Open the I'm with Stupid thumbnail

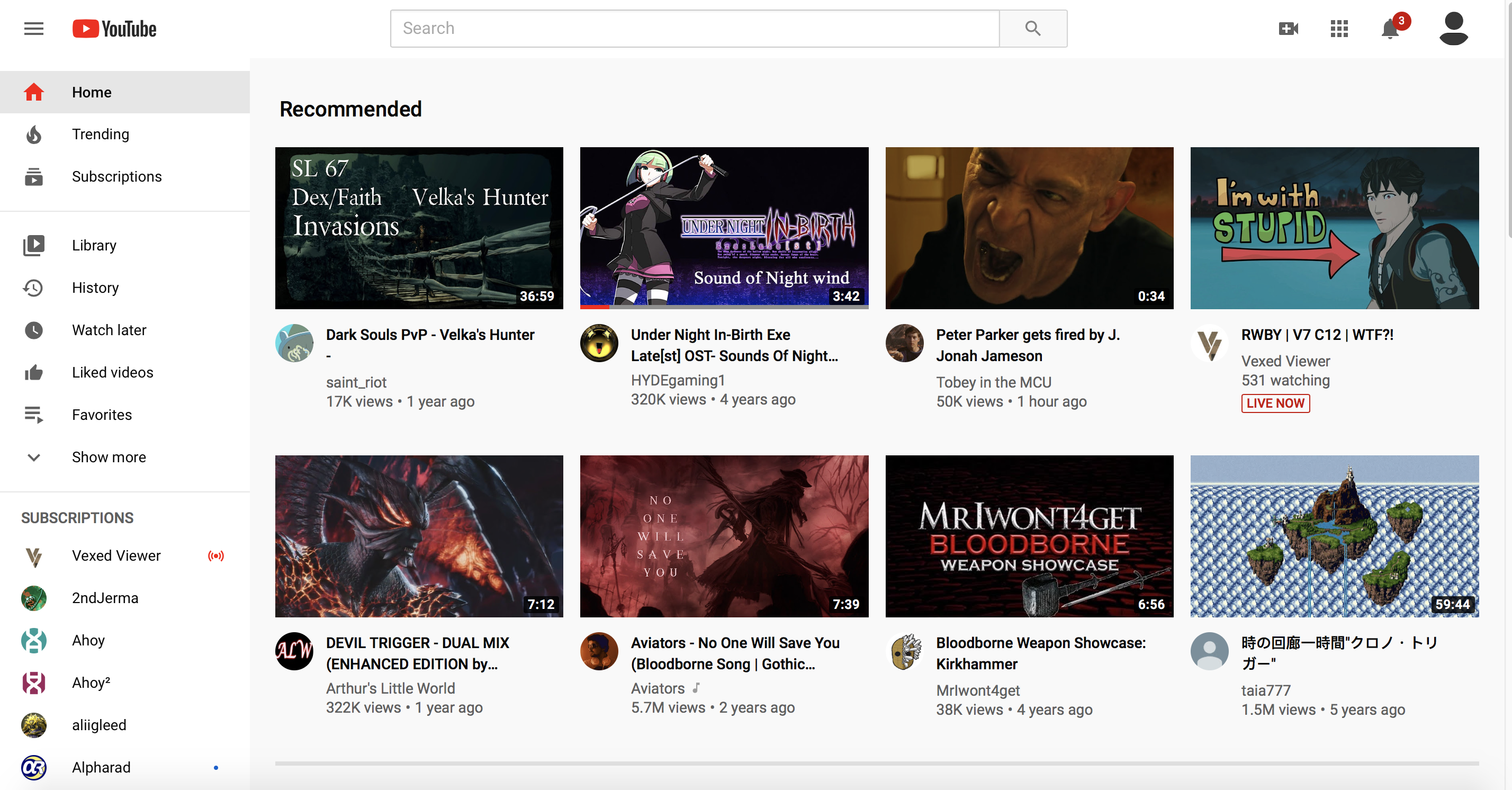(x=1334, y=228)
